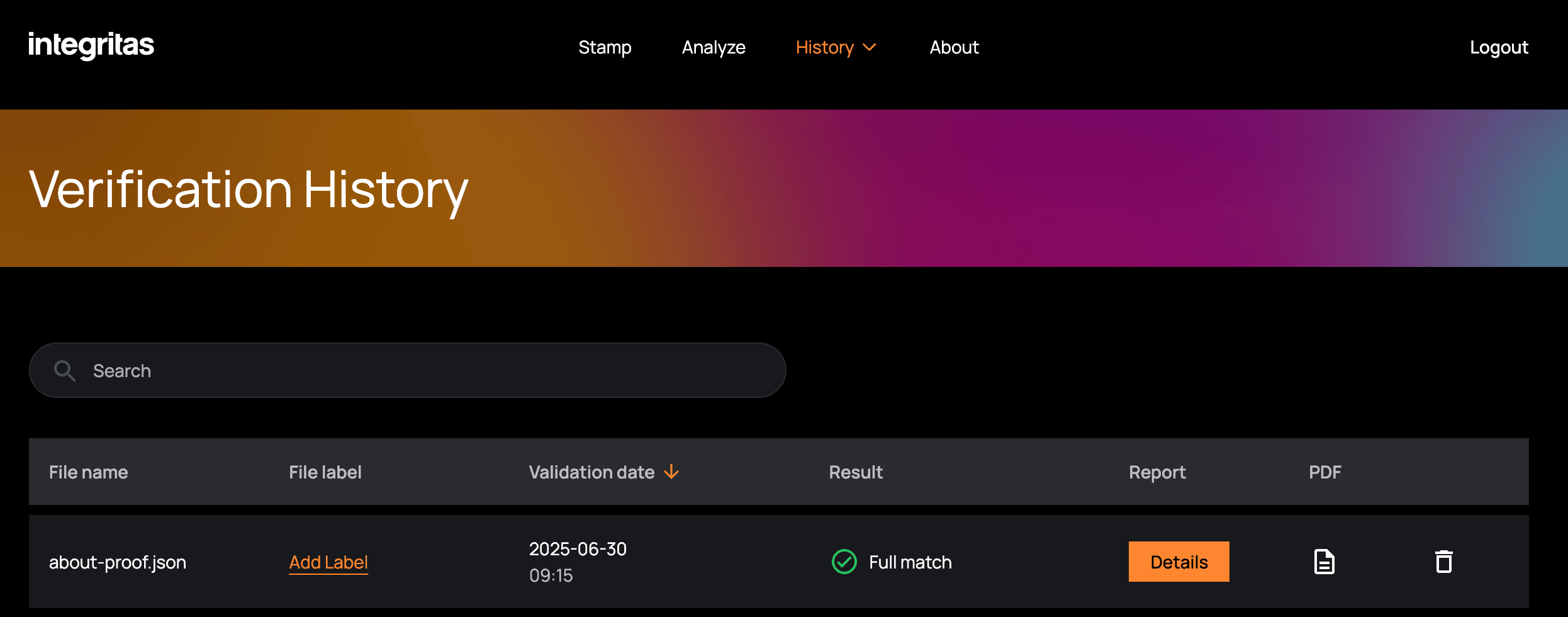Image resolution: width=1568 pixels, height=617 pixels.
Task: Open Add Label for about-proof.json
Action: tap(328, 562)
